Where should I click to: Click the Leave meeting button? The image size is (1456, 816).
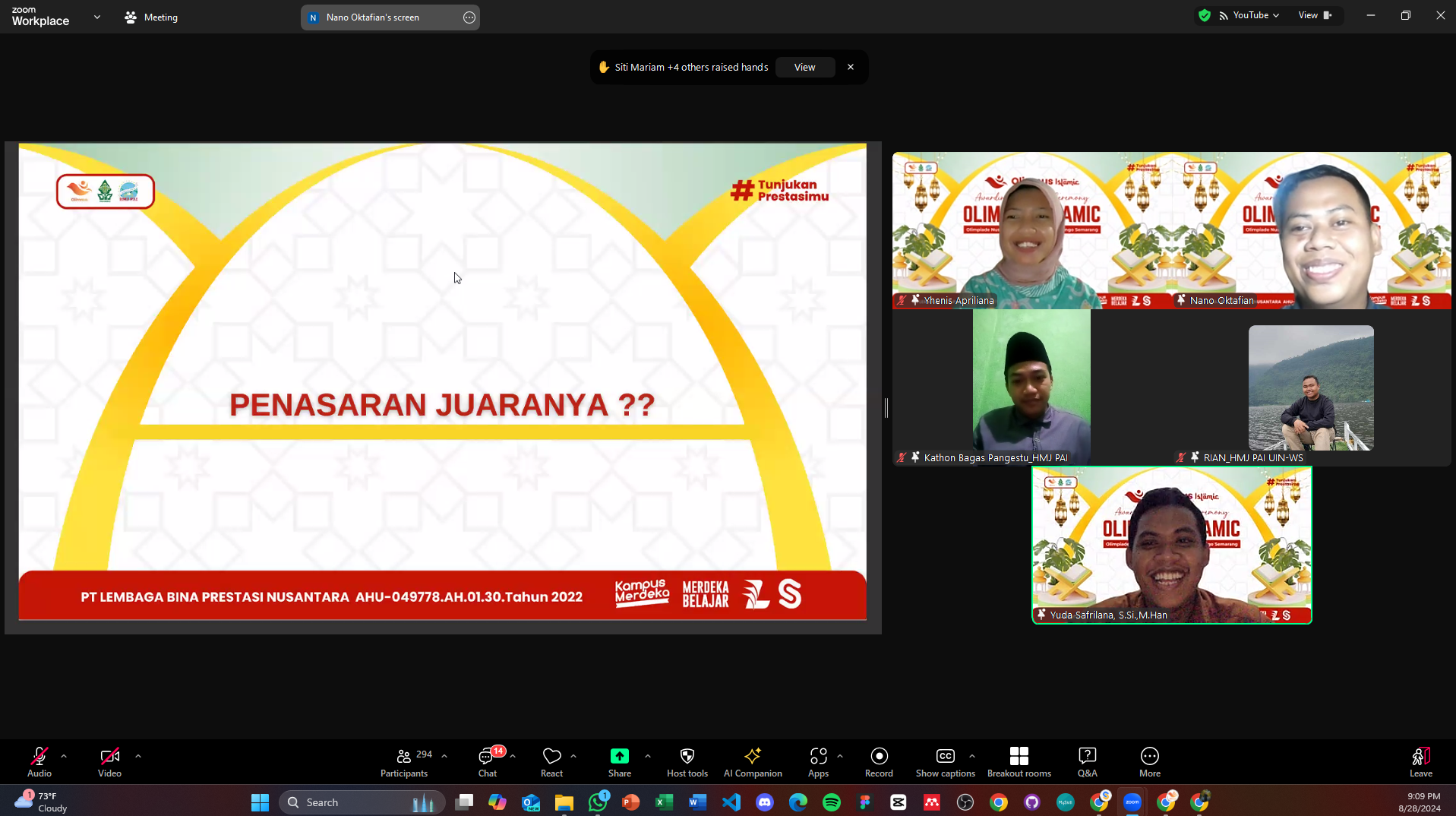(1420, 762)
